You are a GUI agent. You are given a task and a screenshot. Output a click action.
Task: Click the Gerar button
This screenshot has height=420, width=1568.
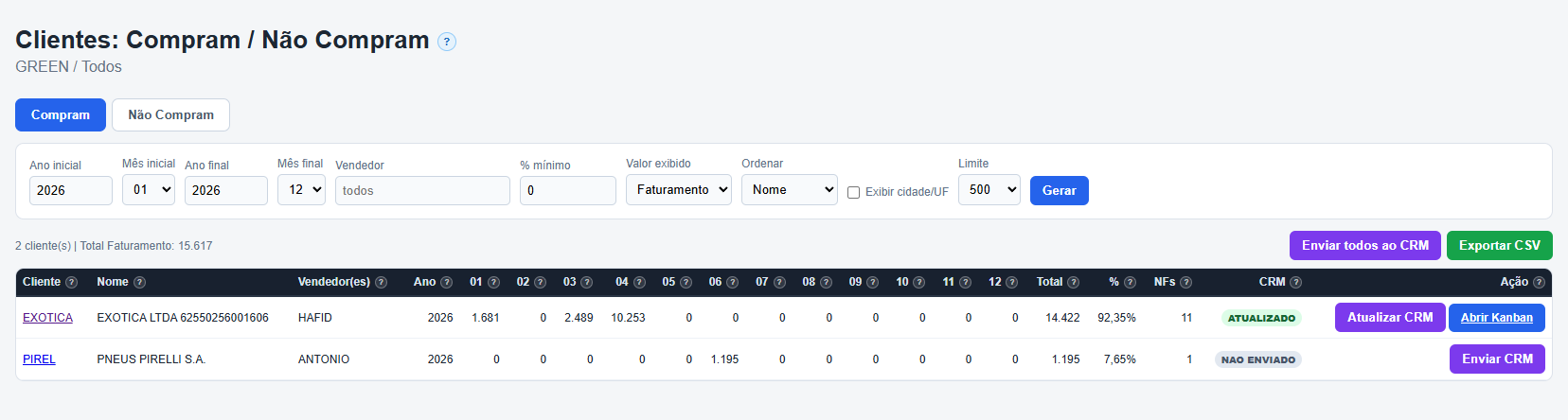click(x=1060, y=190)
